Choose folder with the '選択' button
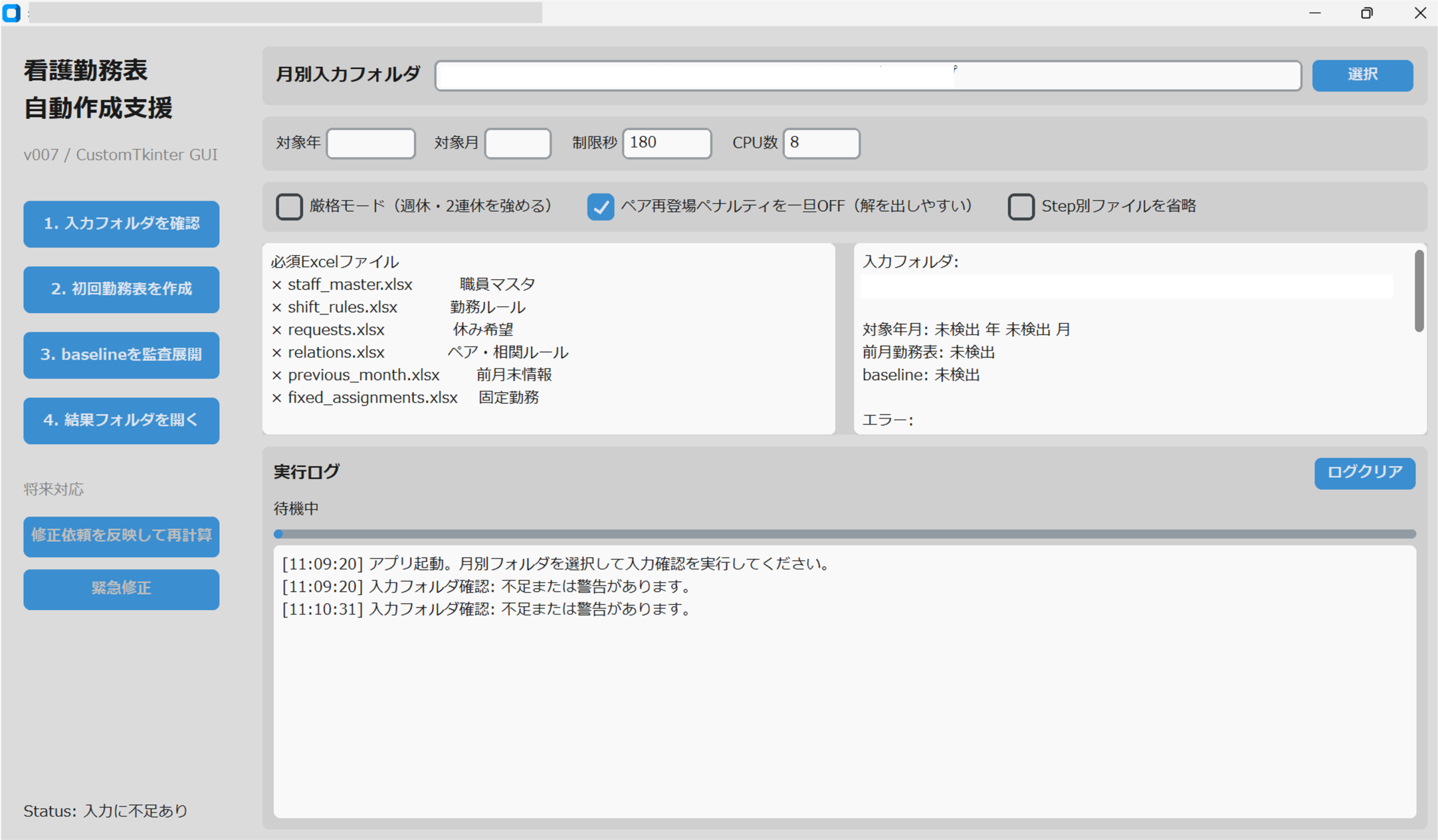The width and height of the screenshot is (1438, 840). point(1363,75)
